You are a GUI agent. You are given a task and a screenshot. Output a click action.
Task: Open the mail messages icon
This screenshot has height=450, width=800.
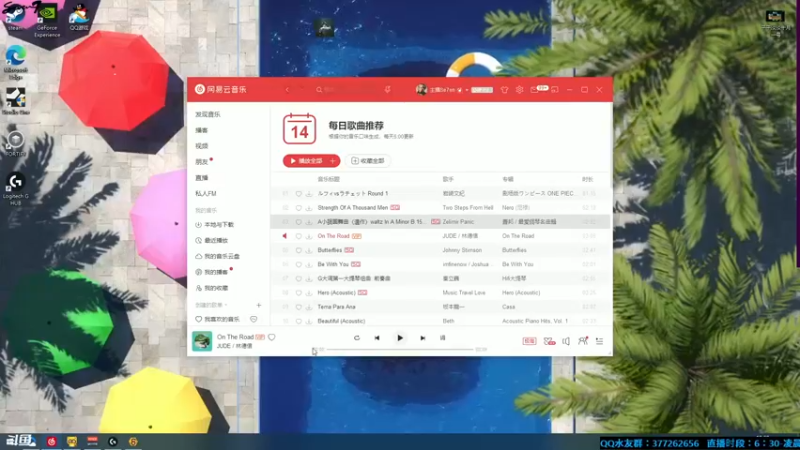point(534,90)
